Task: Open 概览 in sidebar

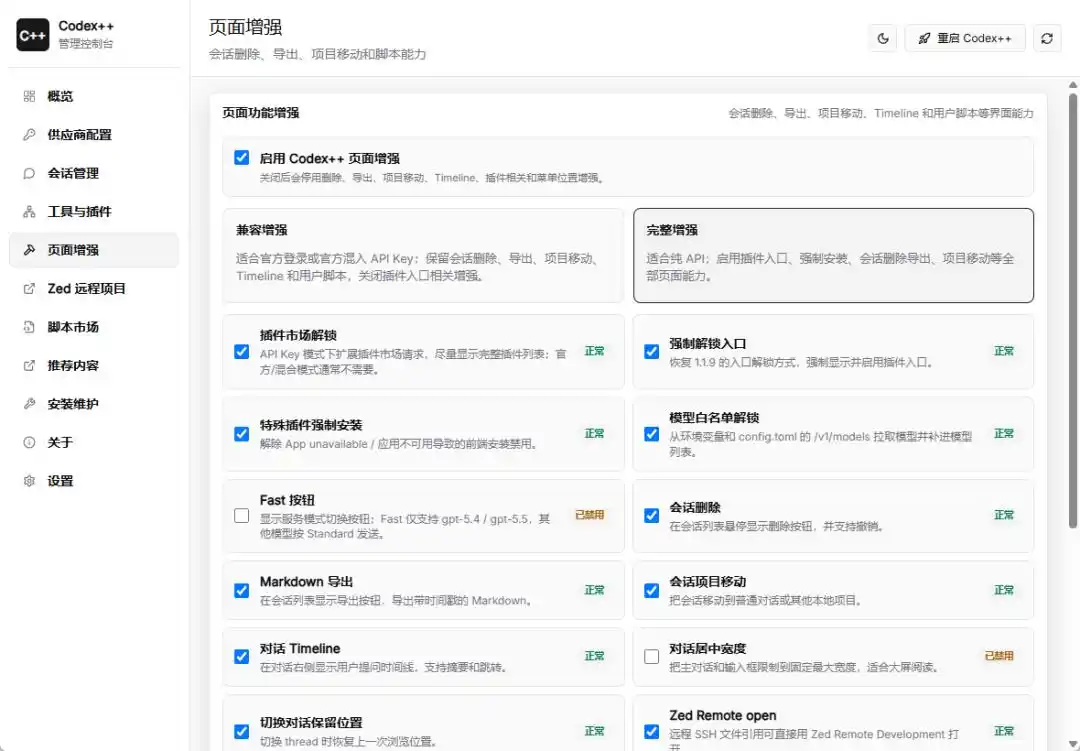Action: point(94,96)
